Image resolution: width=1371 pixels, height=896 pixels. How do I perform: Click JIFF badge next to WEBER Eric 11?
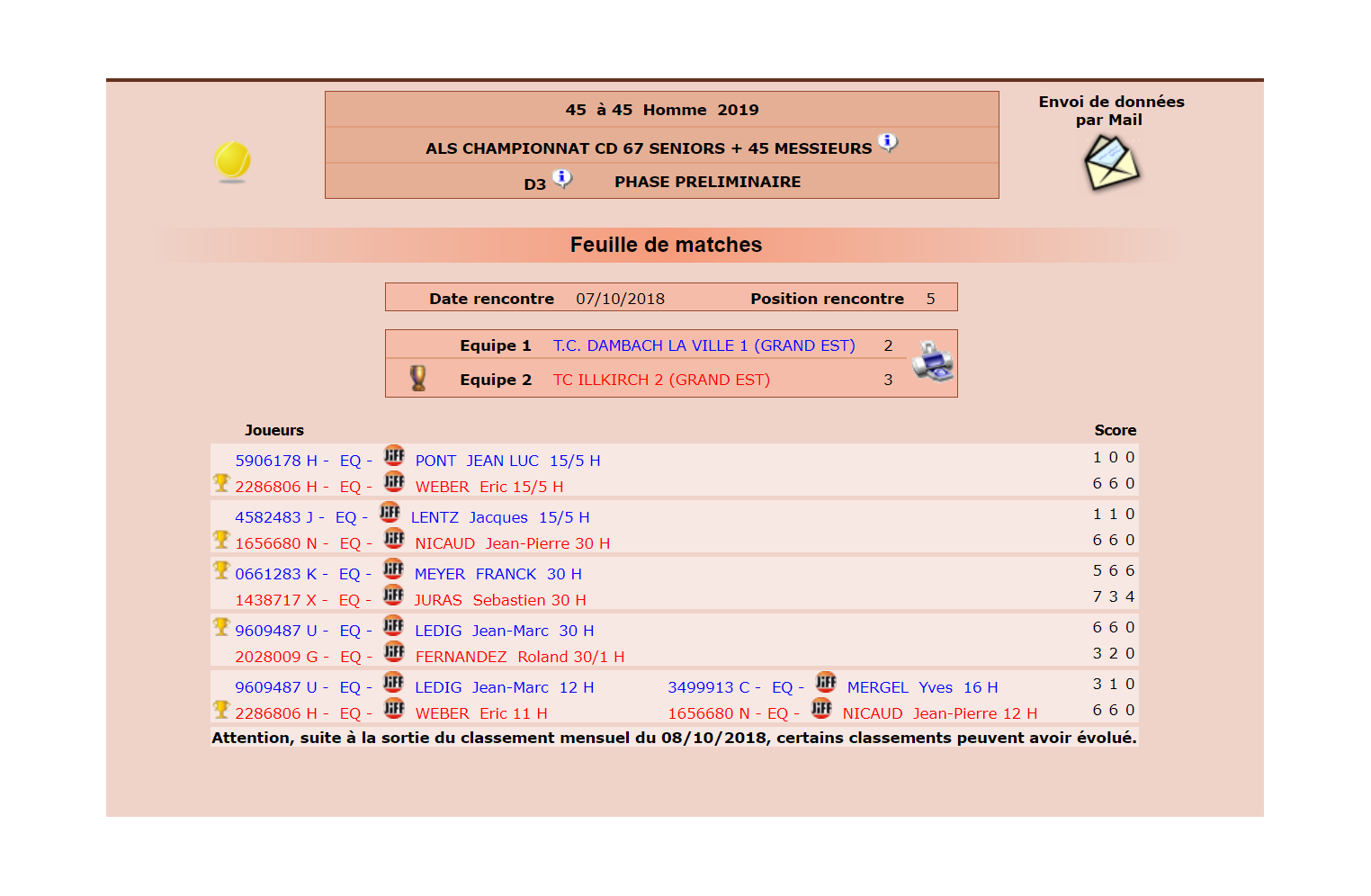coord(394,708)
